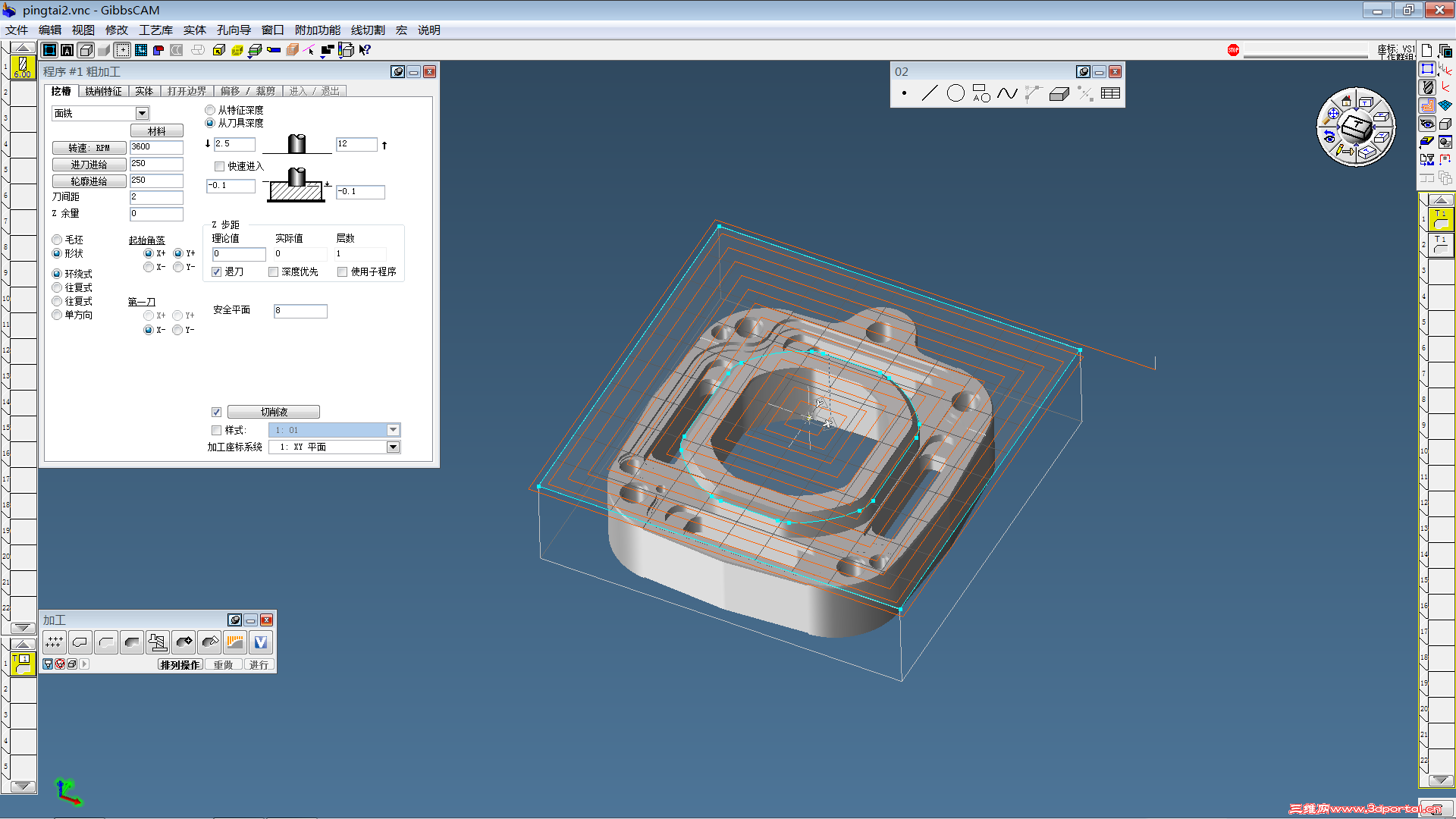Choose the shapes and text tool in 02 palette

point(981,93)
